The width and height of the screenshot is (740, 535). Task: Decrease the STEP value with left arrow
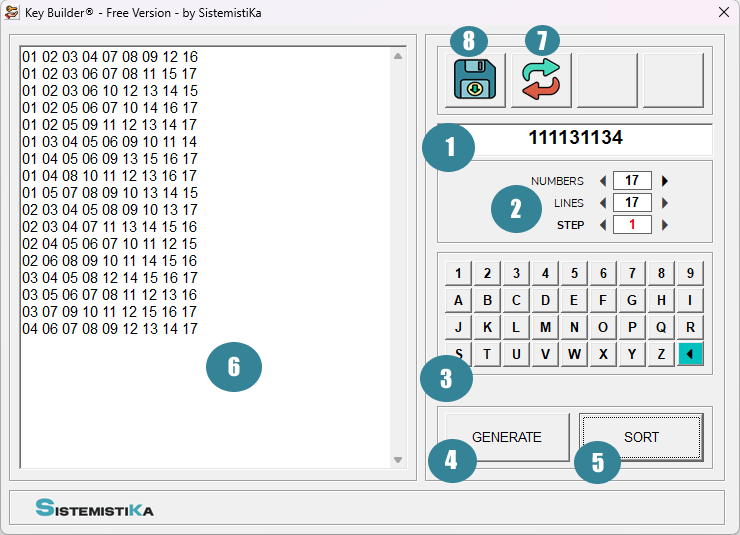(602, 225)
